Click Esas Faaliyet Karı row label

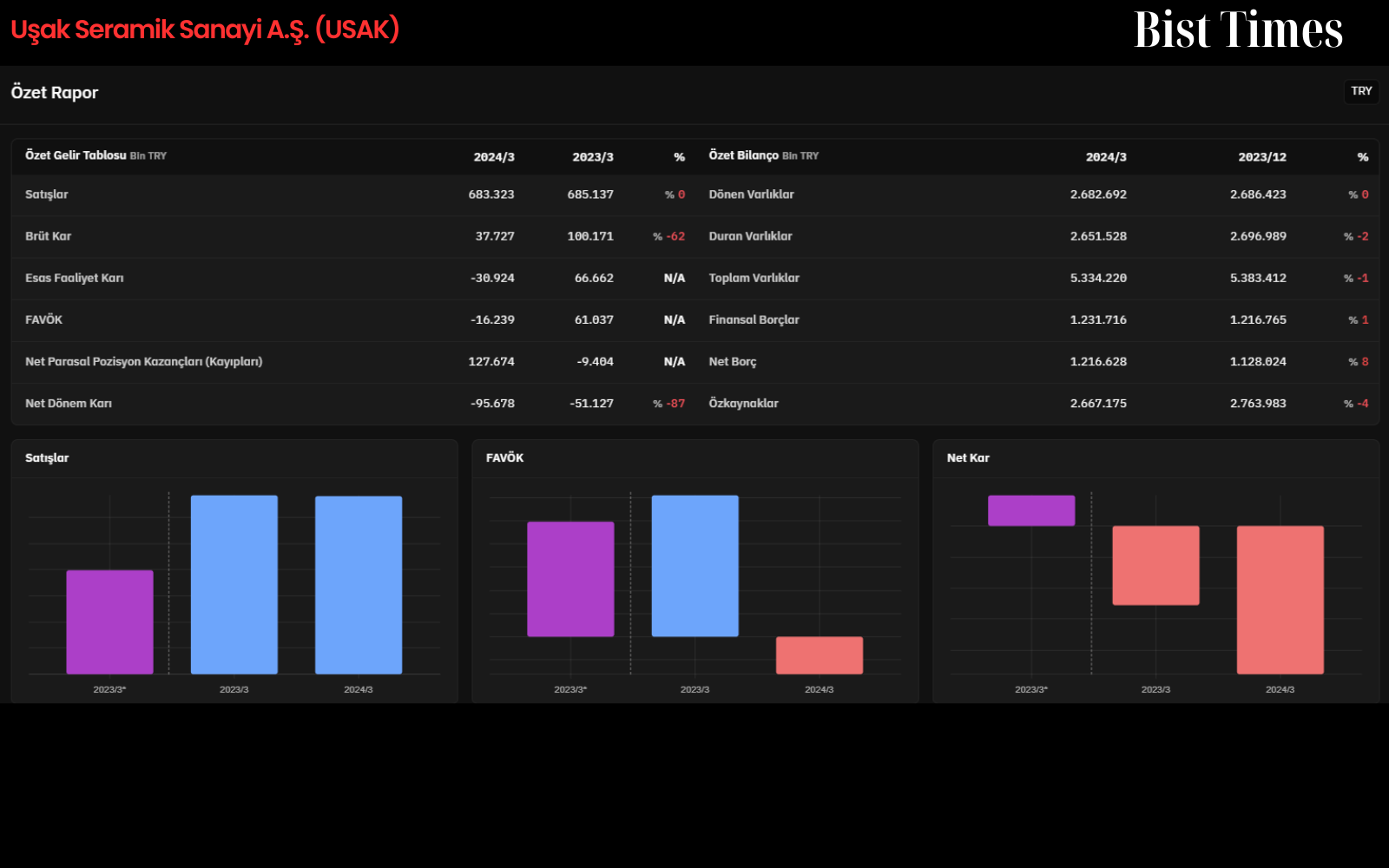(x=75, y=278)
